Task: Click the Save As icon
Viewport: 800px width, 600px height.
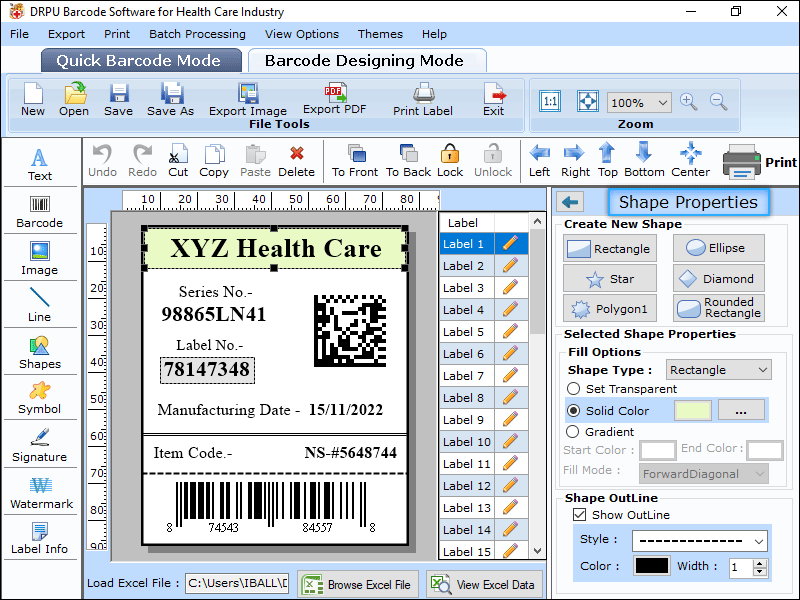Action: (170, 99)
